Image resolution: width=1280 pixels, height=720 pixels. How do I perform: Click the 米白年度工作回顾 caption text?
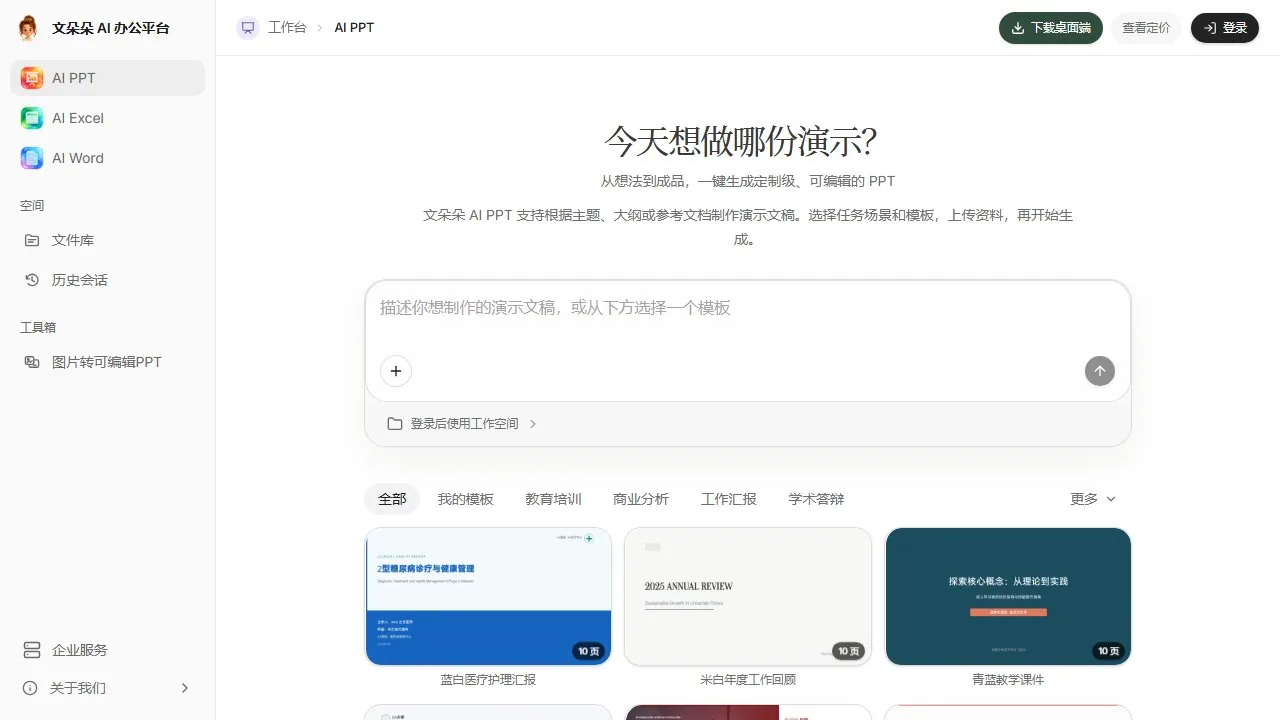pyautogui.click(x=748, y=680)
